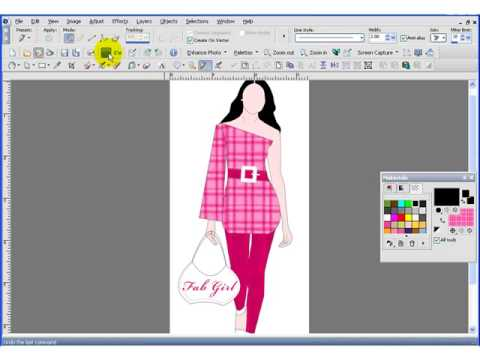Click the blue book icon

(x=418, y=53)
